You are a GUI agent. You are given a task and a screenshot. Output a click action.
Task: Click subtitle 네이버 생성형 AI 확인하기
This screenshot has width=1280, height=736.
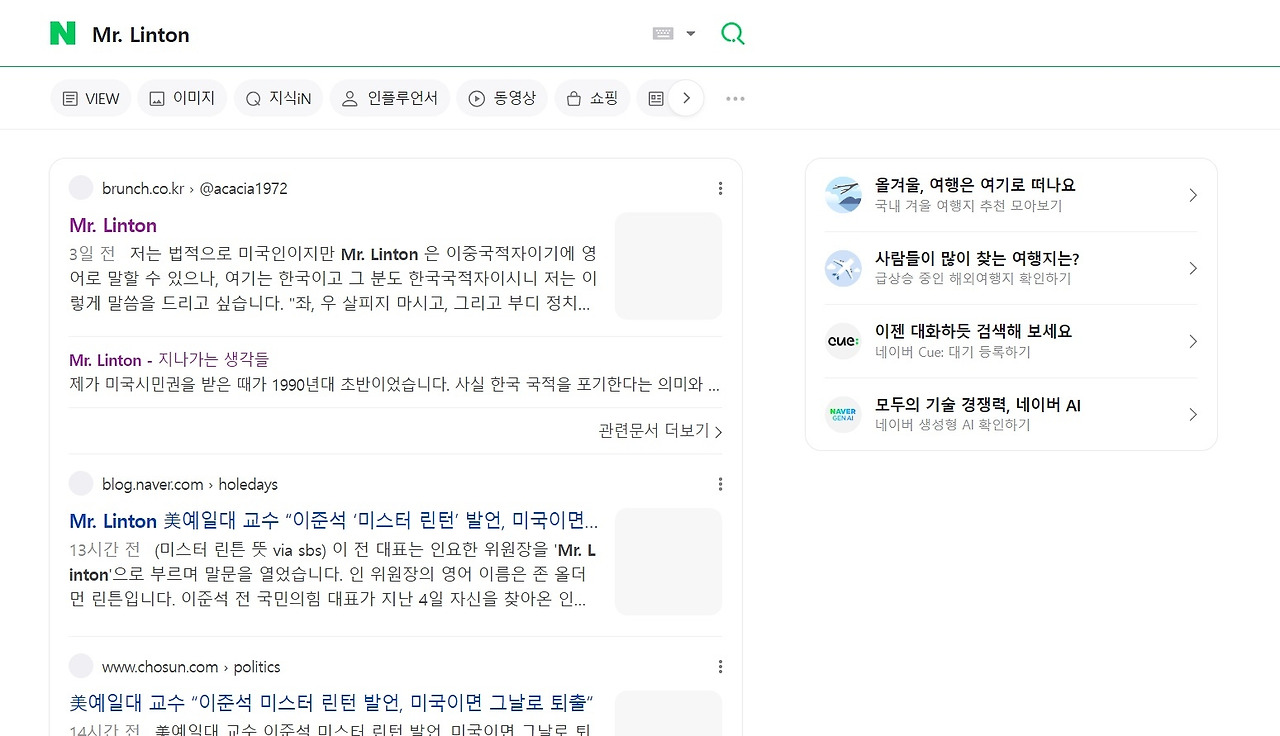(x=953, y=425)
